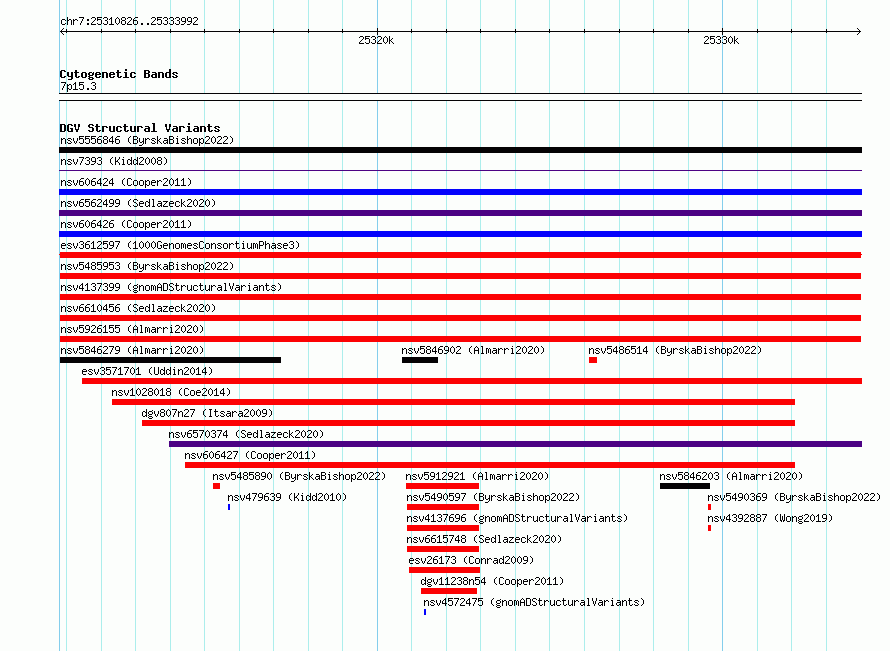890x651 pixels.
Task: Click nsv5912921 (Almarri2020) label
Action: pyautogui.click(x=477, y=476)
